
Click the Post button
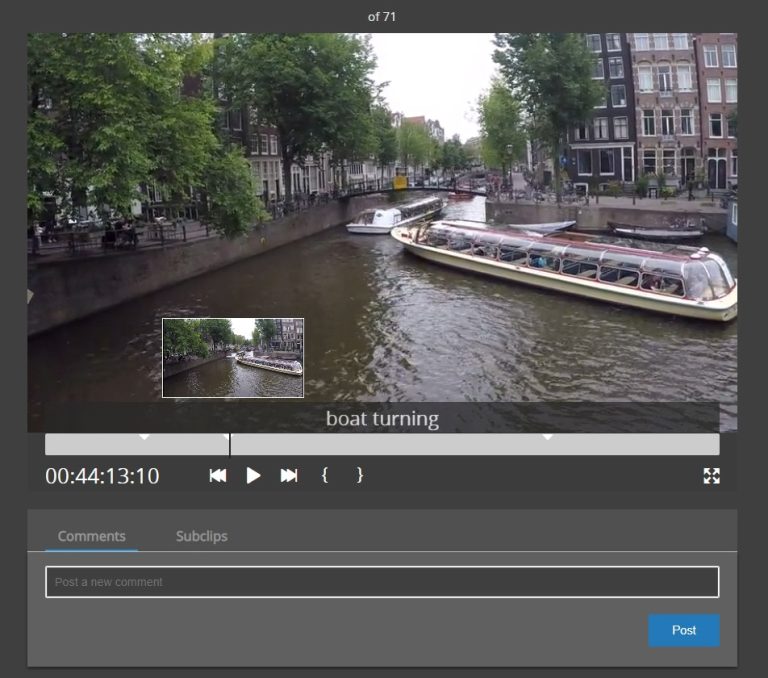pos(683,630)
